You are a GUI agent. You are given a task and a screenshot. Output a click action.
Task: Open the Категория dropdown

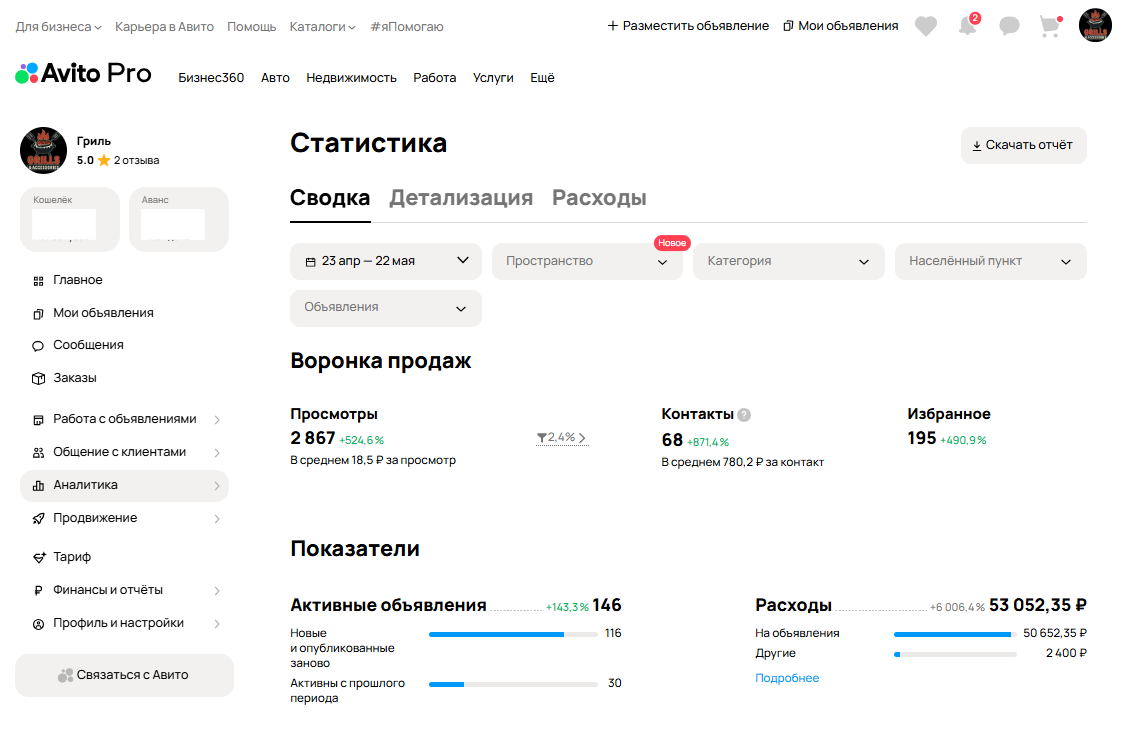[788, 261]
